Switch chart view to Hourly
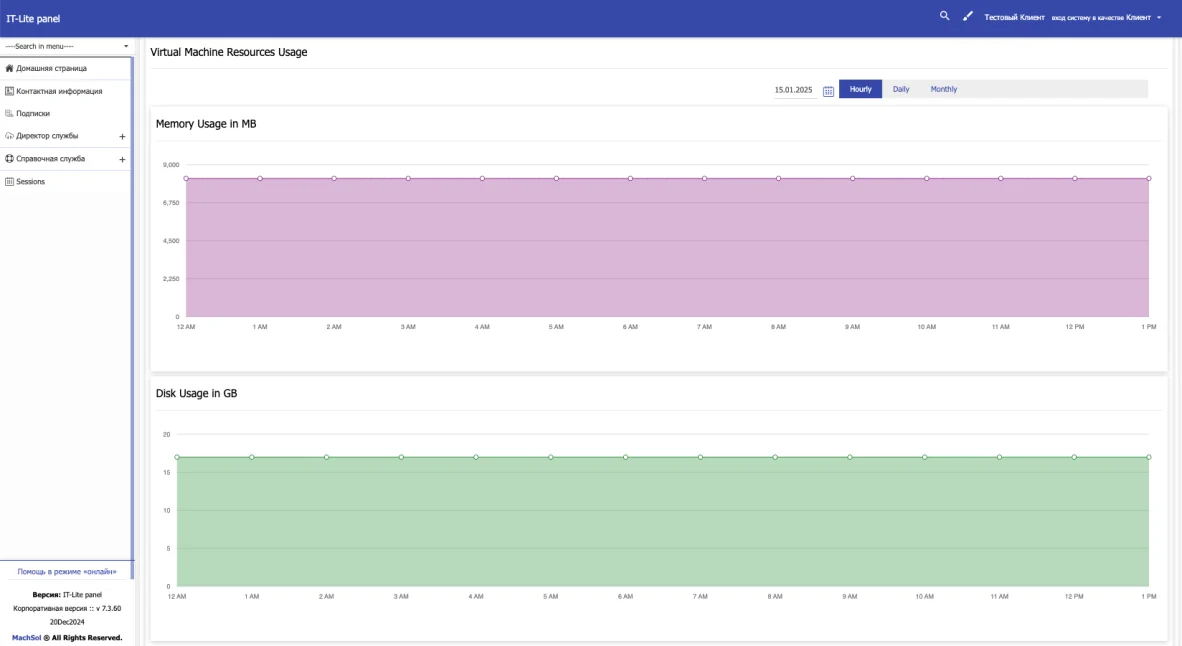Viewport: 1182px width, 646px height. tap(860, 89)
